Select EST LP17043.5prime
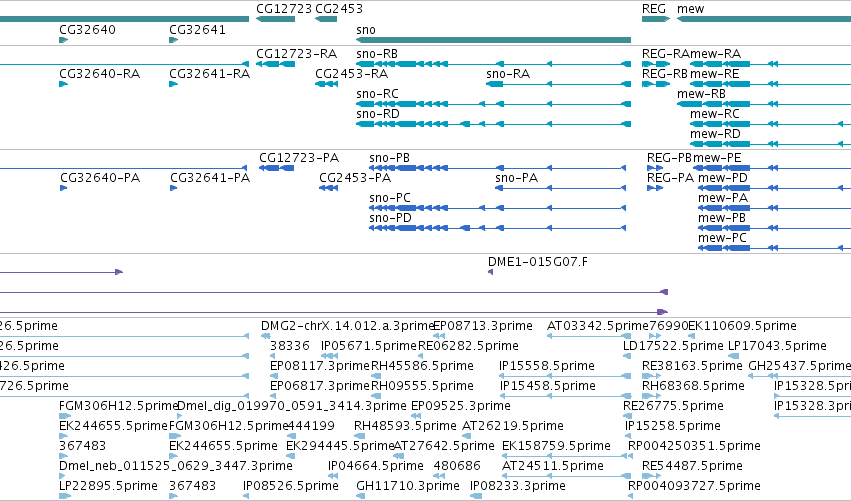 (x=777, y=346)
